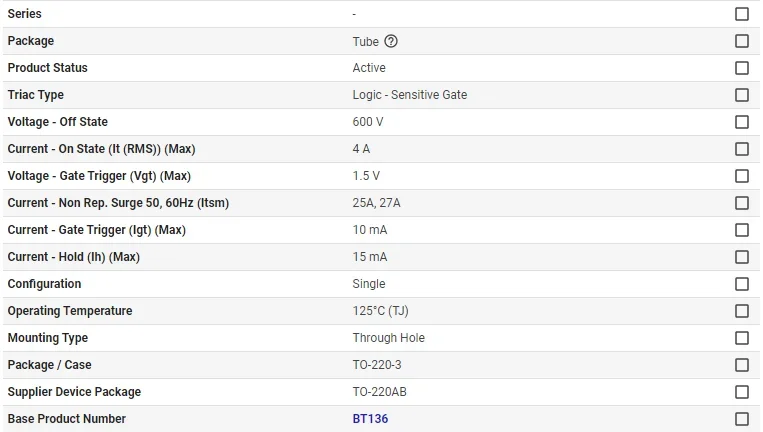This screenshot has width=763, height=432.
Task: Select the Base Product Number checkbox
Action: coord(742,419)
